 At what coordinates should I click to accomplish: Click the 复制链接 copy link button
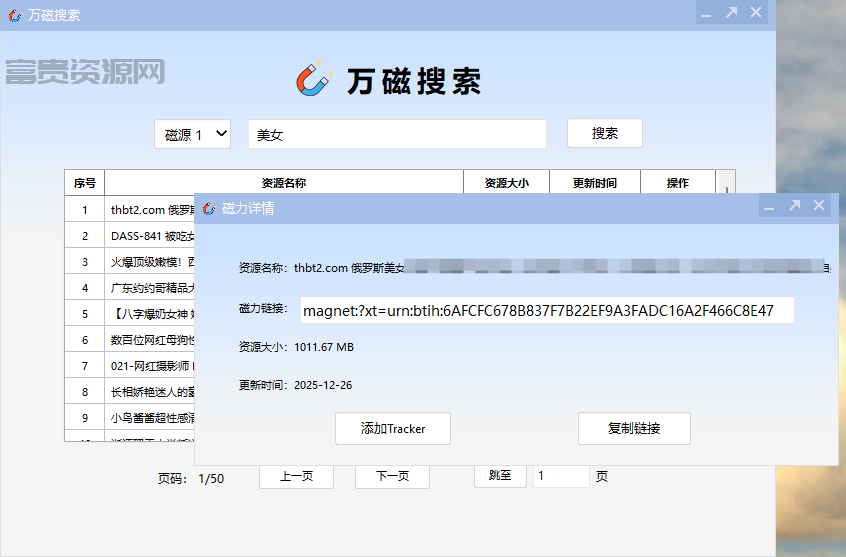(634, 429)
